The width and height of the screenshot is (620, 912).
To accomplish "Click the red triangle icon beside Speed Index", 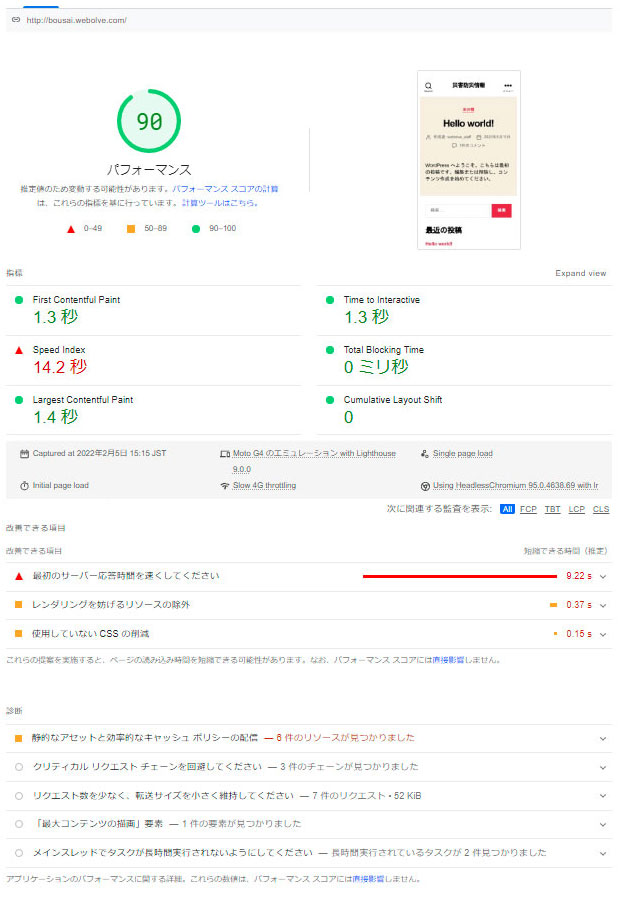I will 19,350.
